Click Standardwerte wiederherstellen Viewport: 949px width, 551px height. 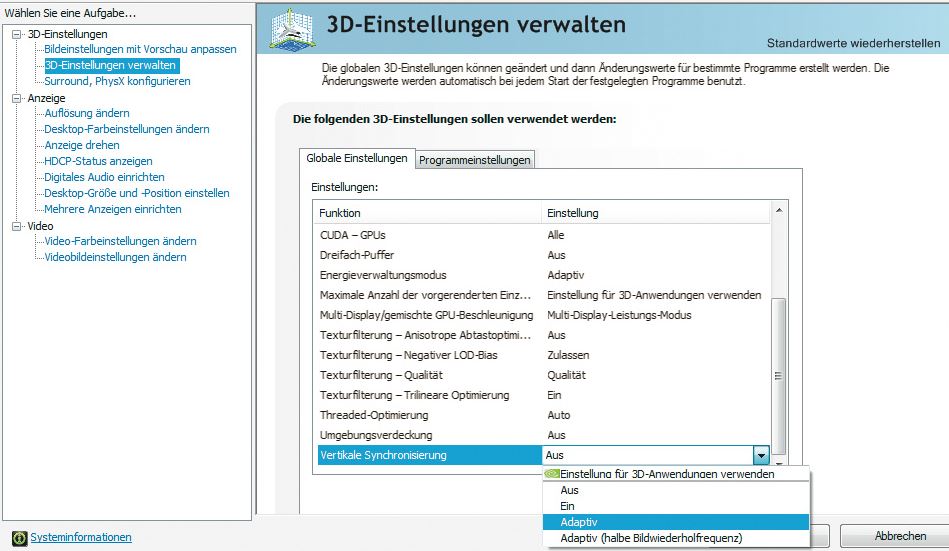click(x=853, y=43)
